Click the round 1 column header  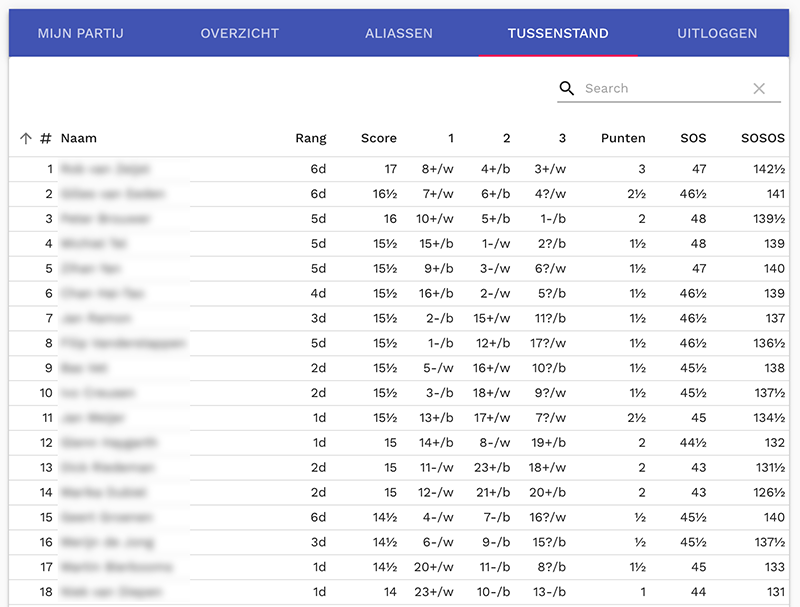(450, 139)
